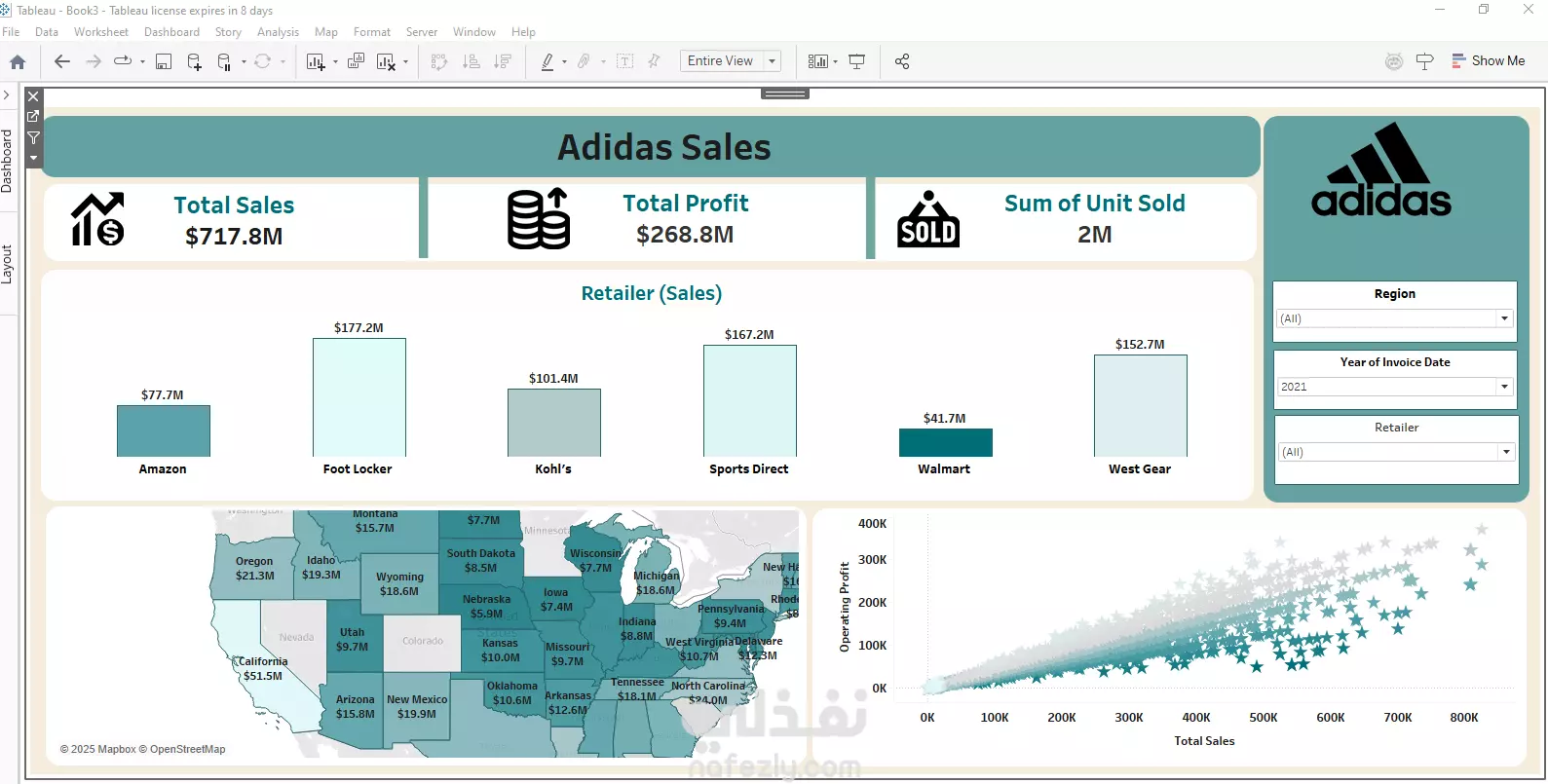Expand the collapsed side pane chevron

(7, 95)
